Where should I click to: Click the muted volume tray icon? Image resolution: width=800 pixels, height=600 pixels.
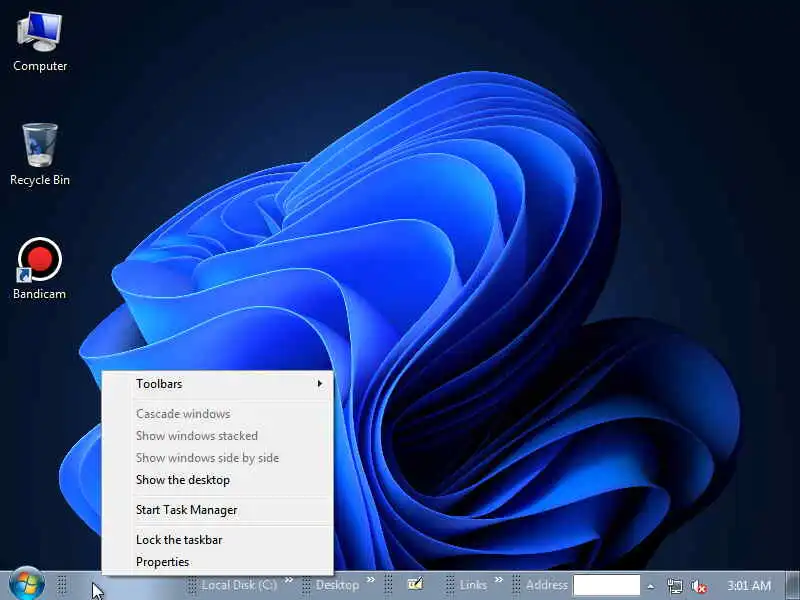click(x=698, y=586)
